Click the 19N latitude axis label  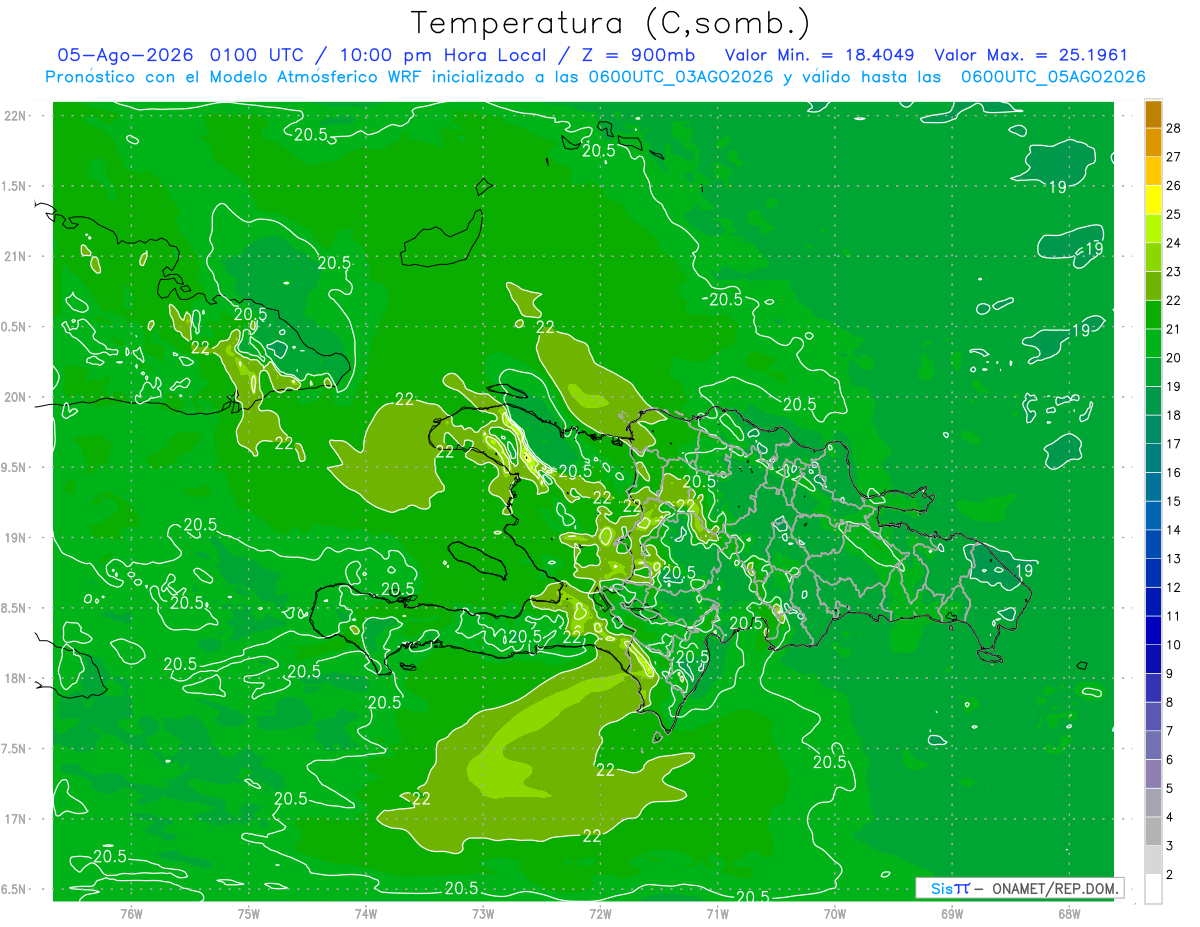point(16,538)
